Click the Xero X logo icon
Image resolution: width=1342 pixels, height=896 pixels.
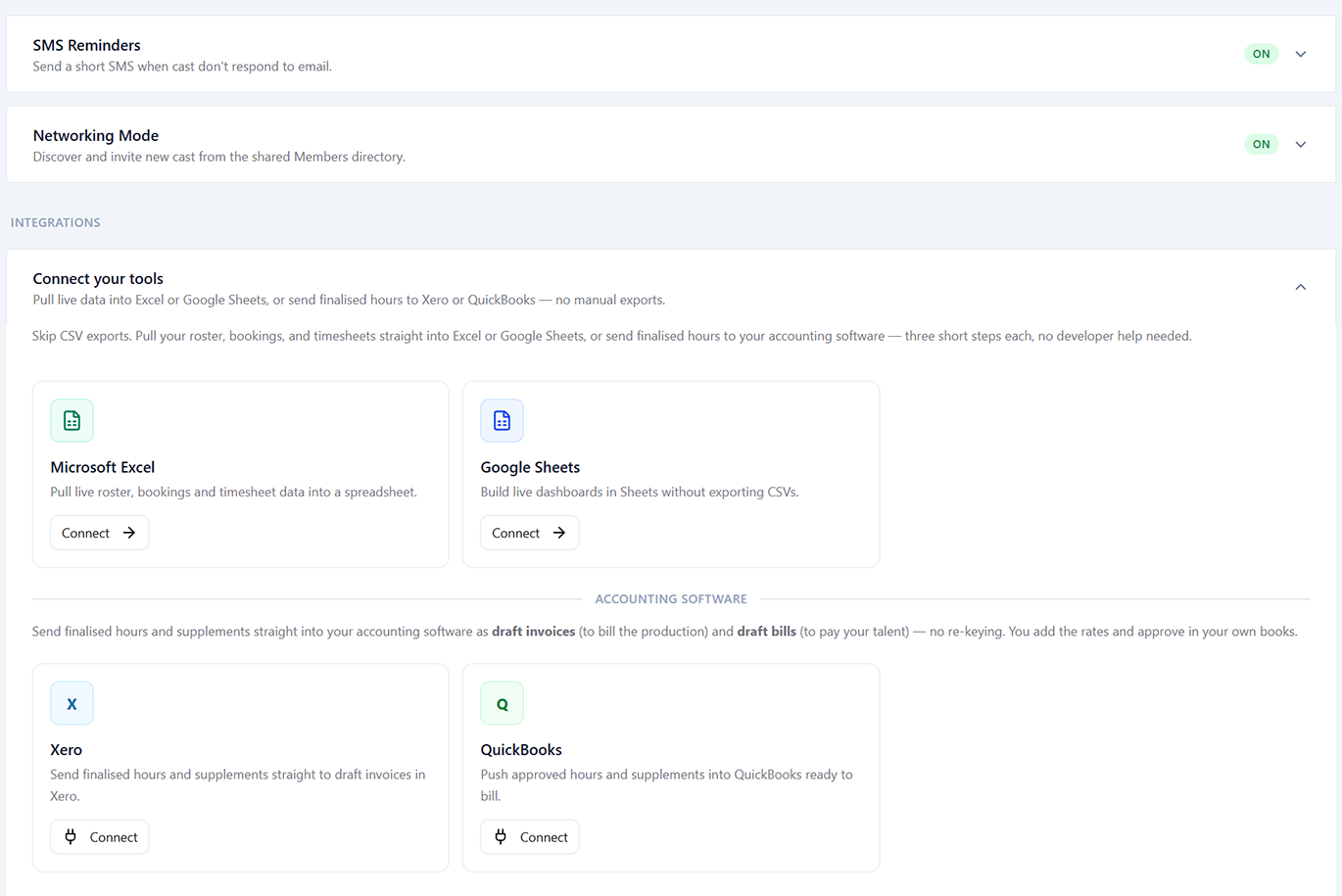(72, 703)
